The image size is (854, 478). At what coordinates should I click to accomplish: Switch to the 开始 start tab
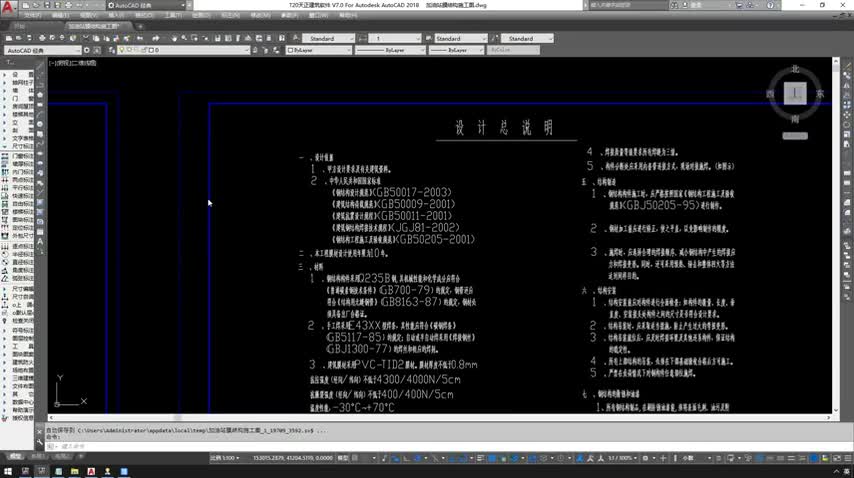click(x=19, y=26)
